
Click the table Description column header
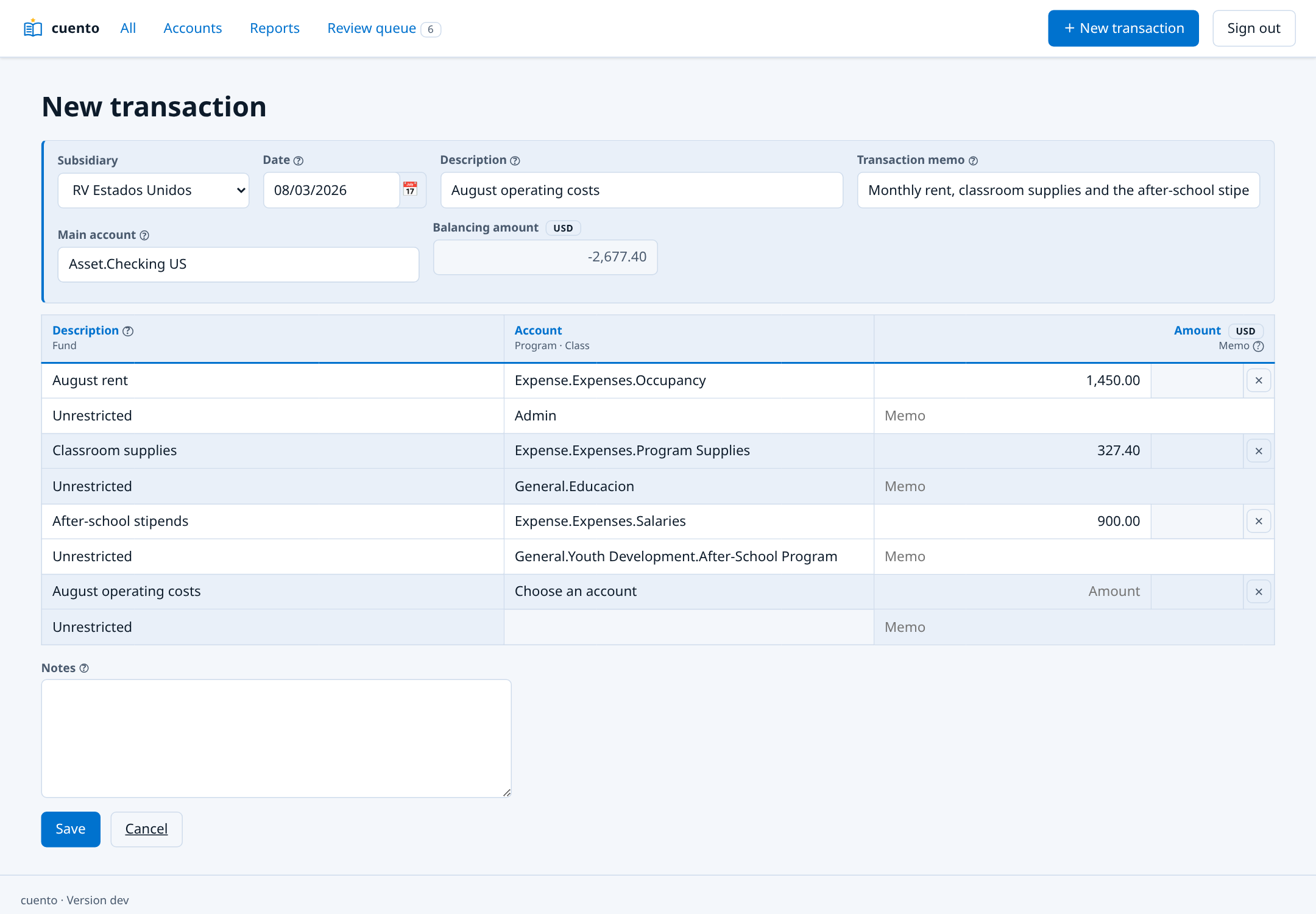click(x=85, y=331)
